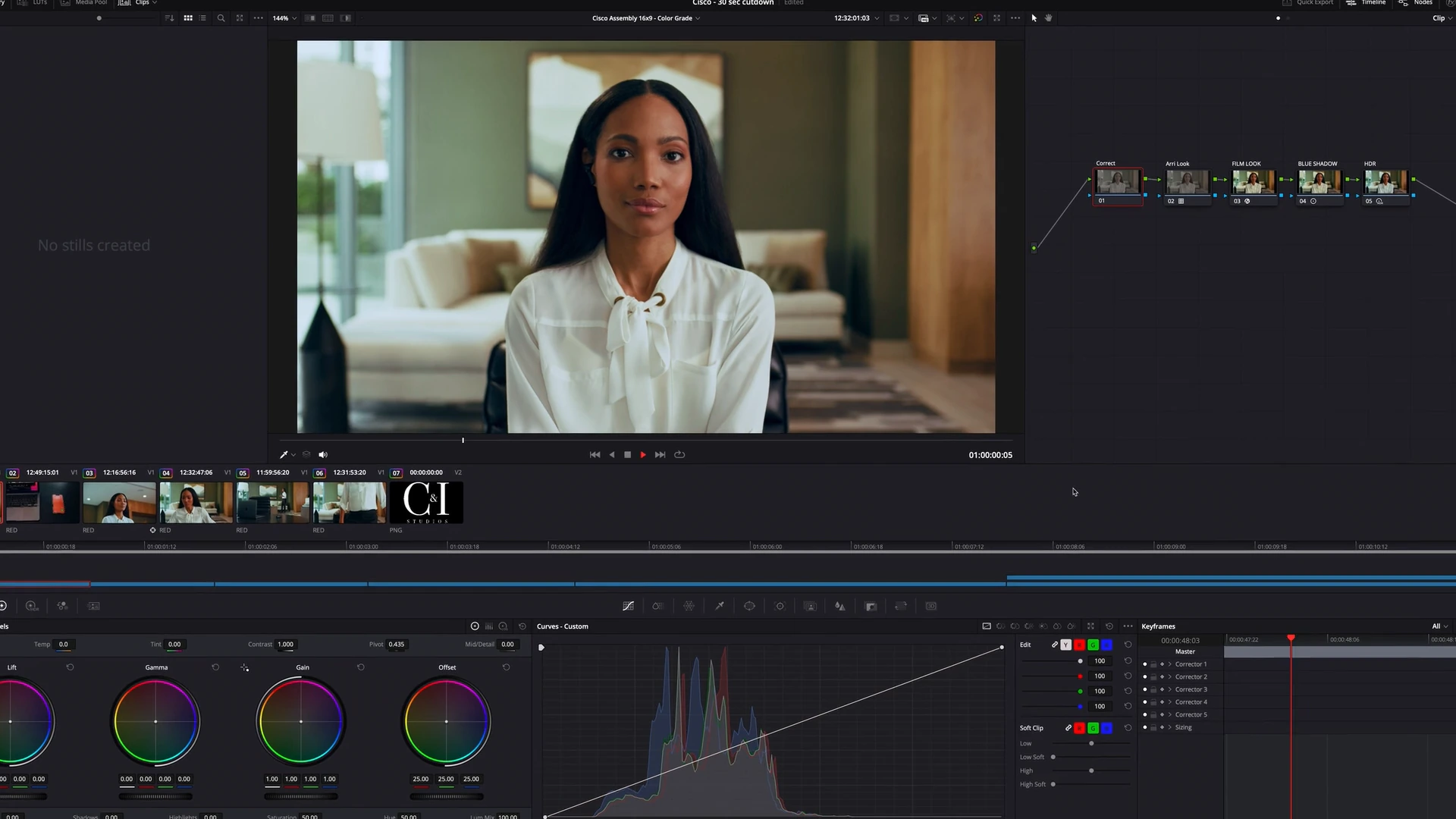Reset the Gain color wheel

coord(361,667)
